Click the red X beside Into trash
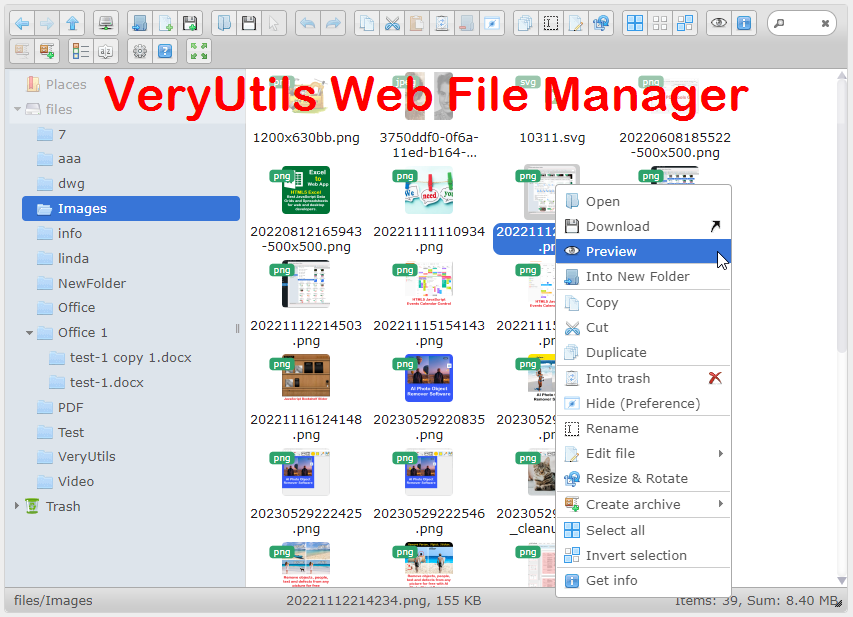The width and height of the screenshot is (853, 617). 715,378
